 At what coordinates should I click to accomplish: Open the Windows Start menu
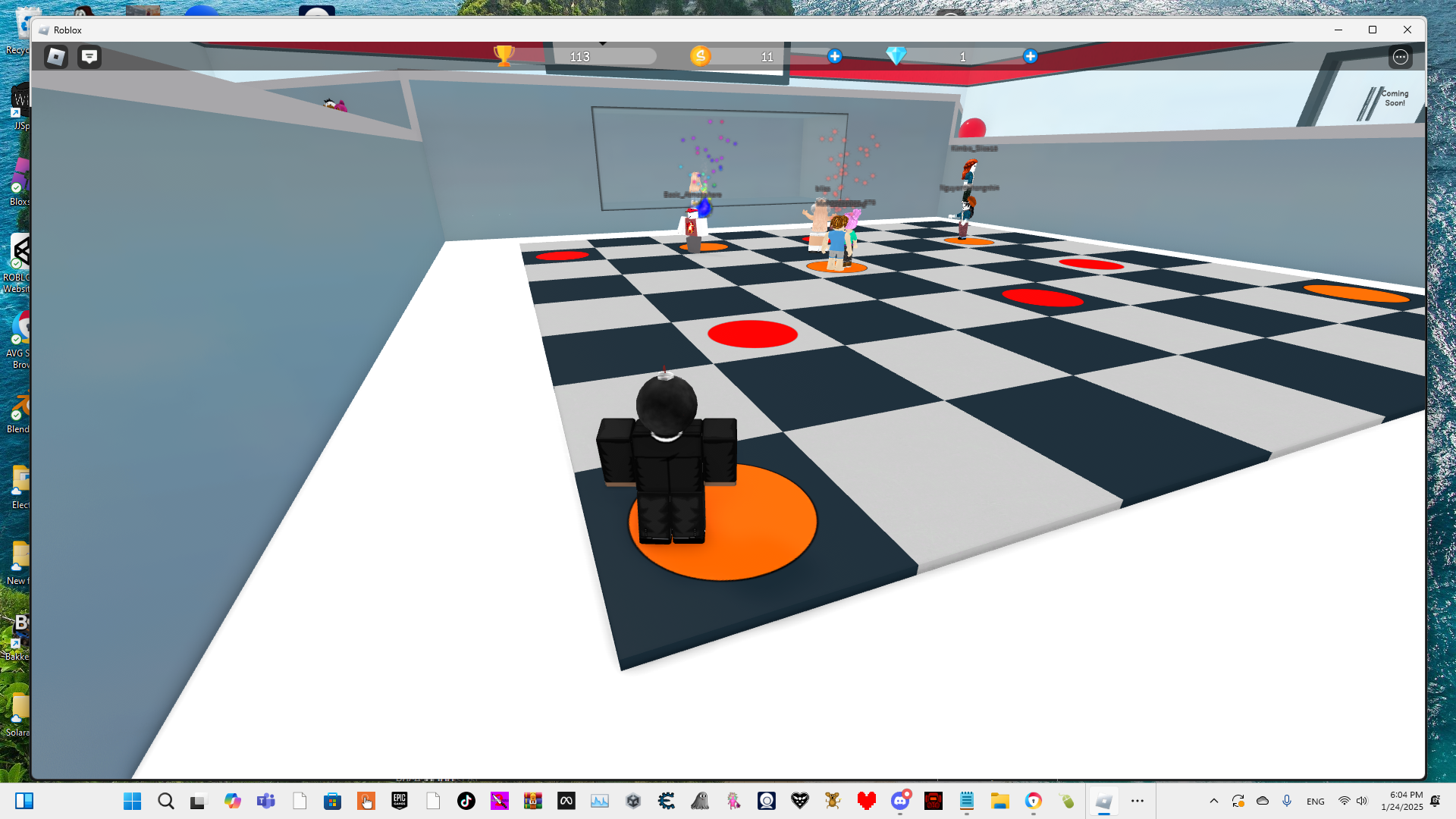132,801
